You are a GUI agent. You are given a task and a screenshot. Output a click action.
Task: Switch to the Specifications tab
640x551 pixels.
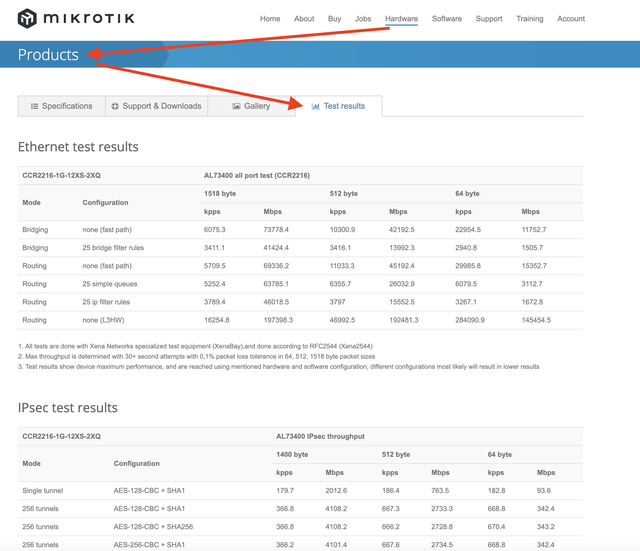(62, 106)
